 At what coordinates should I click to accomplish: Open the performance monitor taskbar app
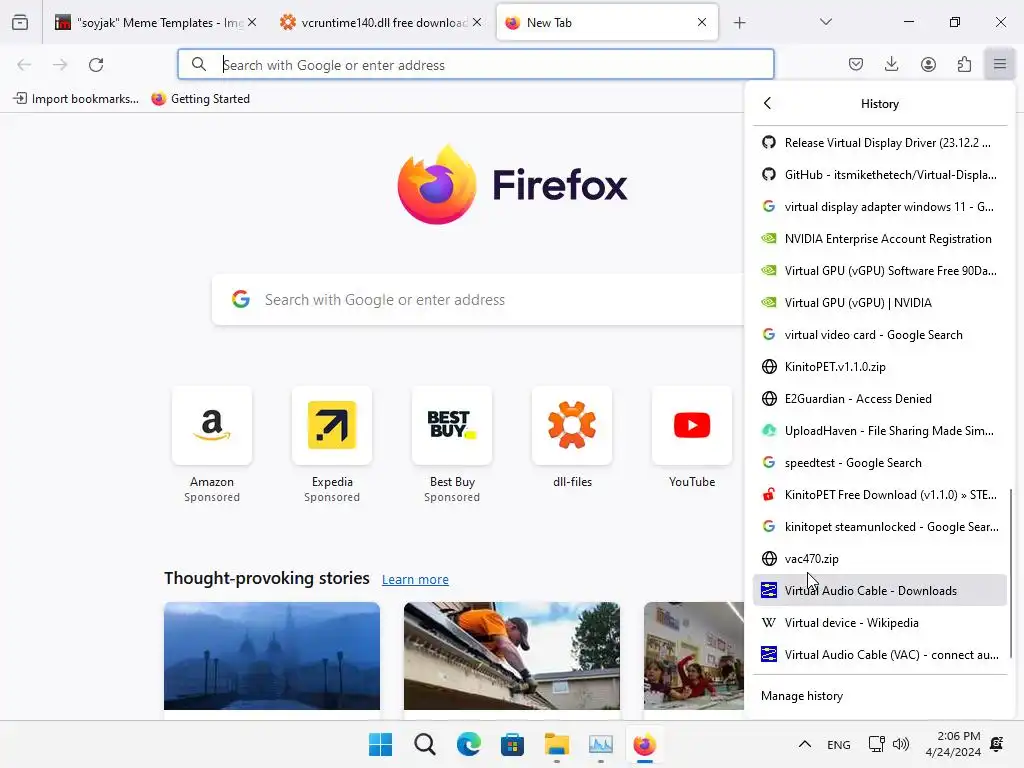pyautogui.click(x=600, y=744)
